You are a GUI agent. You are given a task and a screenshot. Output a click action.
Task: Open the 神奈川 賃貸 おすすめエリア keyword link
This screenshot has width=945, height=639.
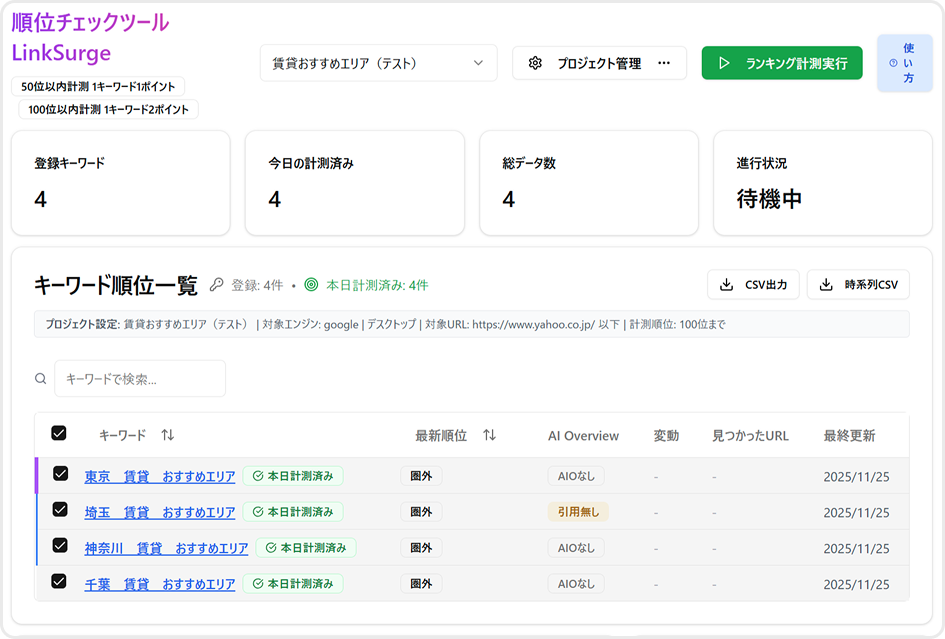pos(166,548)
